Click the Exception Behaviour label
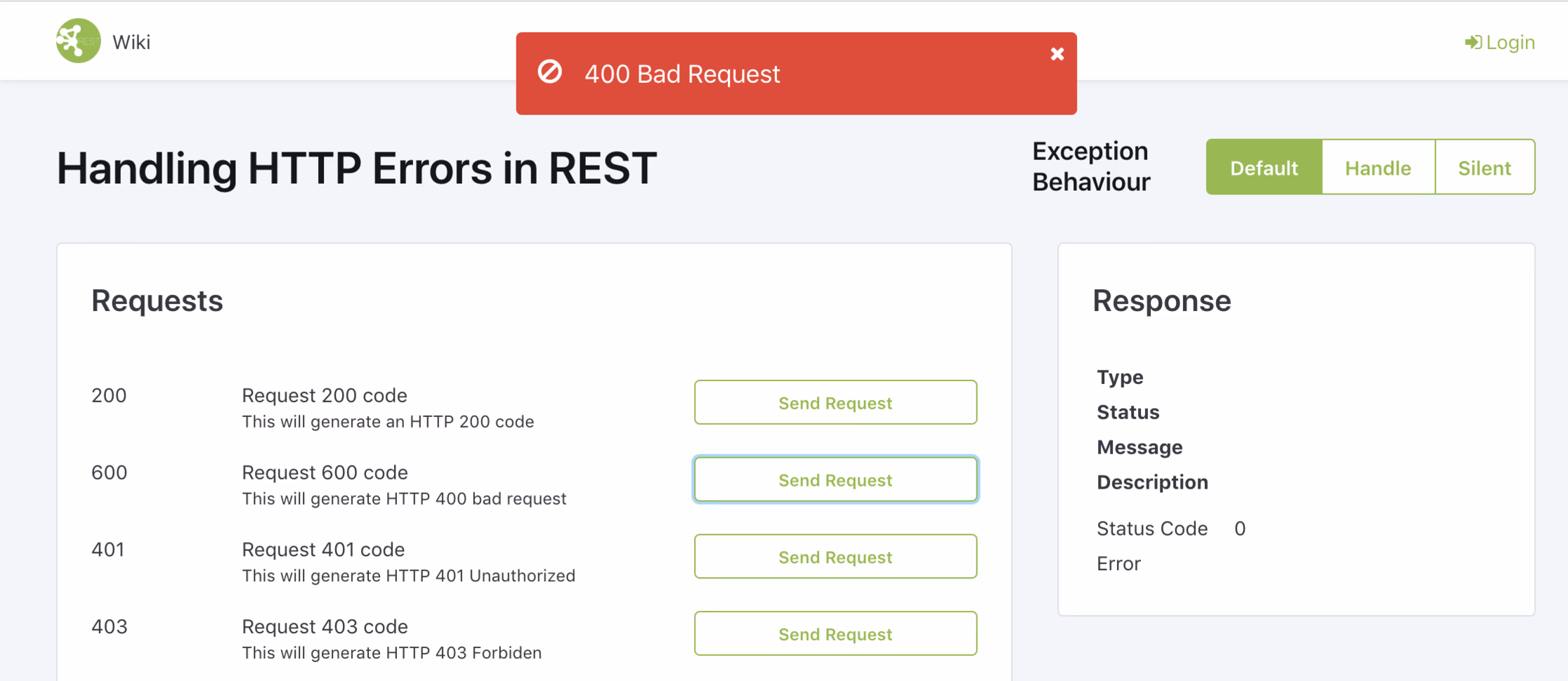The image size is (1568, 681). click(x=1090, y=166)
